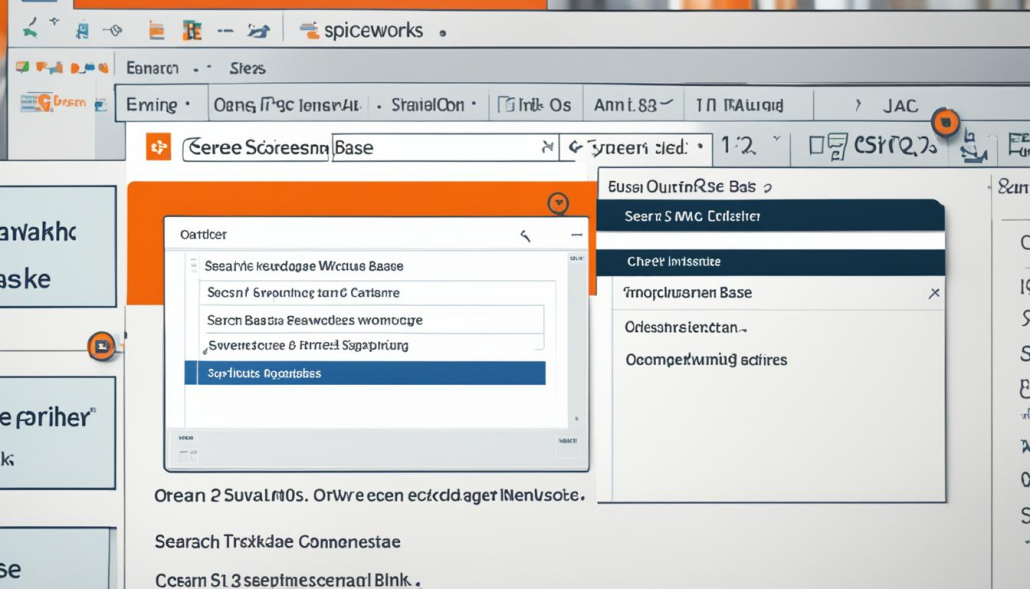Screen dimensions: 1030x589
Task: Expand the 1·2 dropdown
Action: pos(750,145)
